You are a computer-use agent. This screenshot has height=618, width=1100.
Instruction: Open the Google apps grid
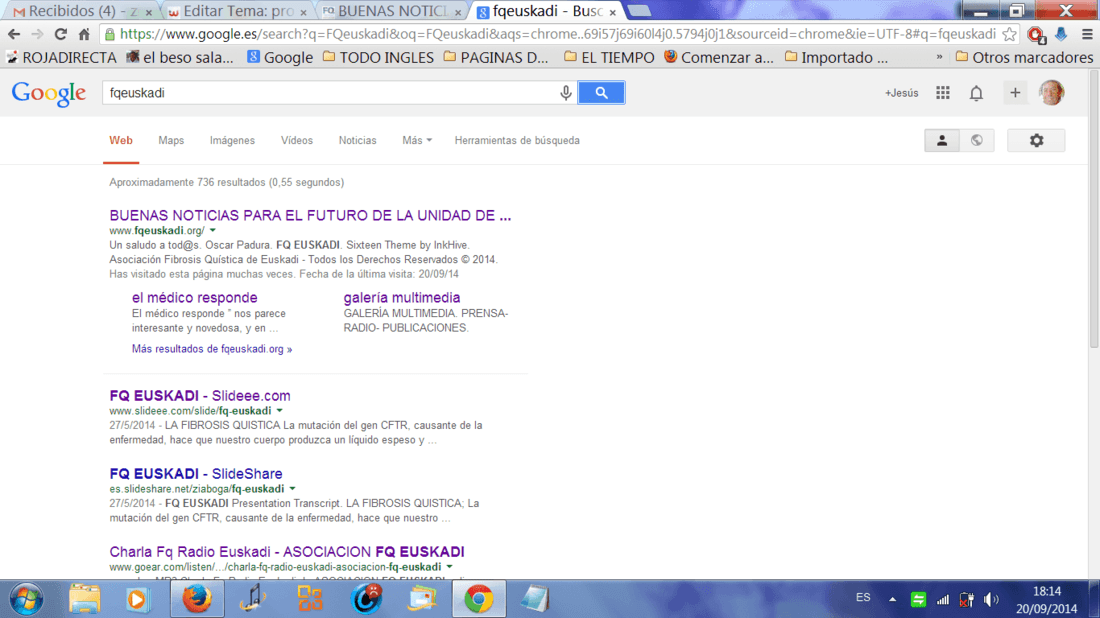(943, 93)
